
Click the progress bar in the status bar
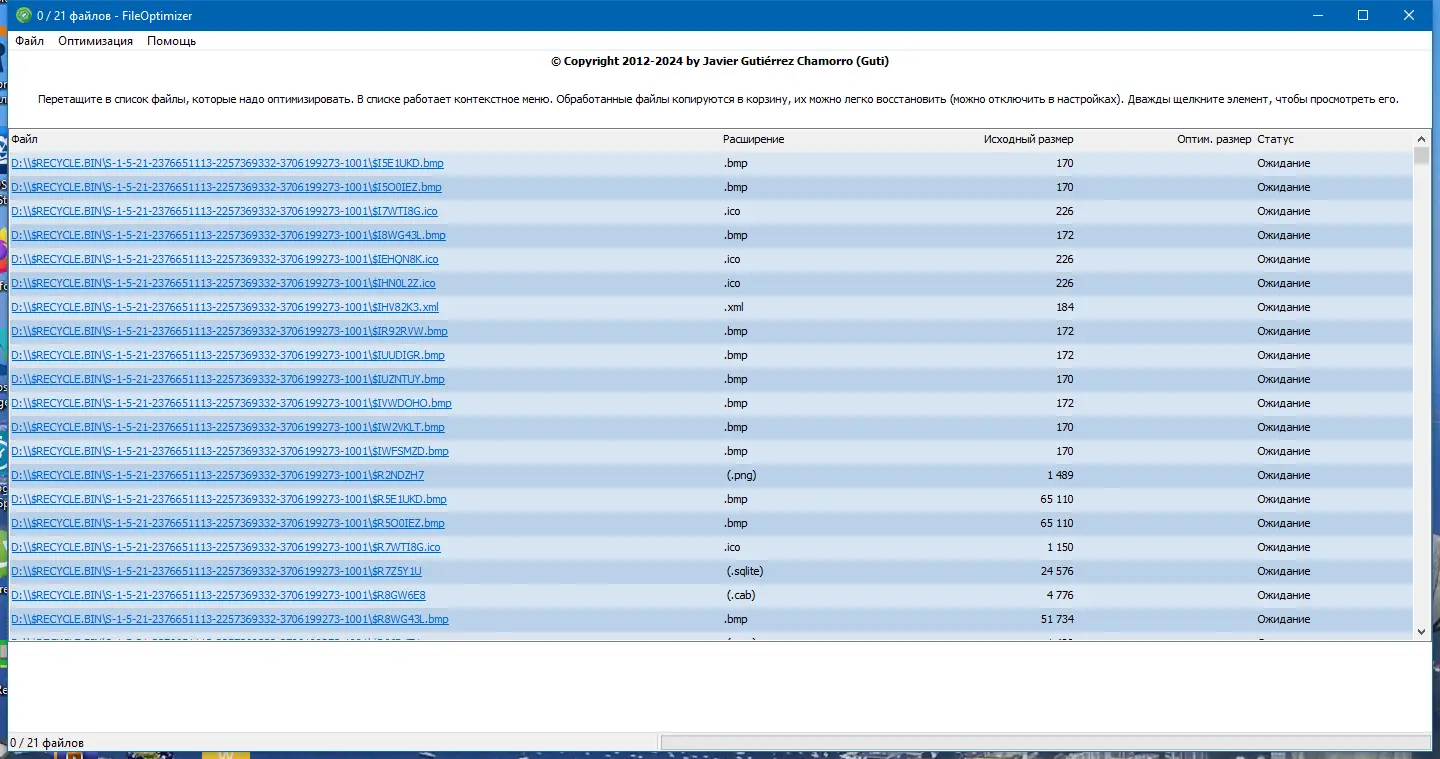click(x=1045, y=742)
